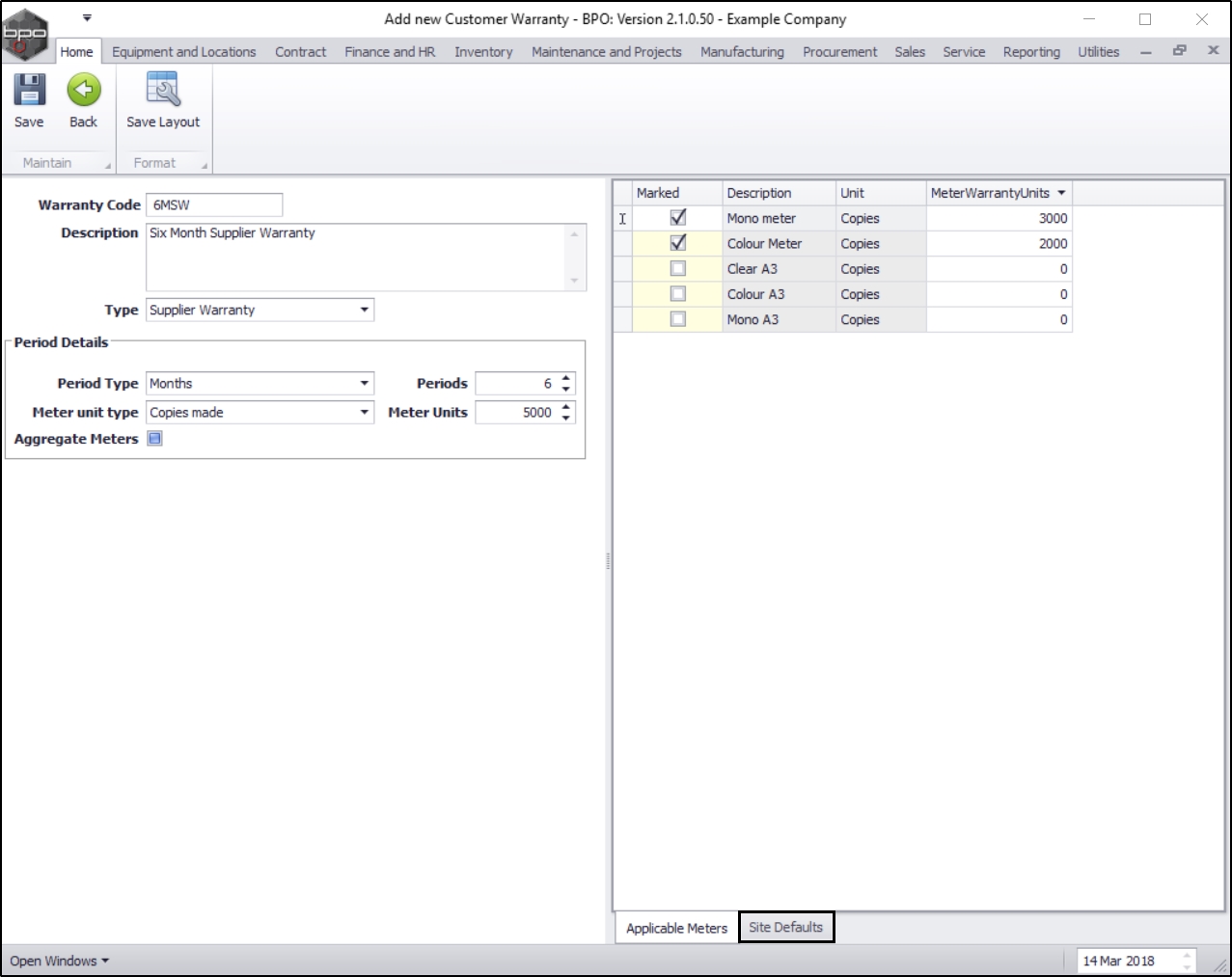Decrease Meter Units with down arrow
The height and width of the screenshot is (977, 1232).
click(566, 419)
